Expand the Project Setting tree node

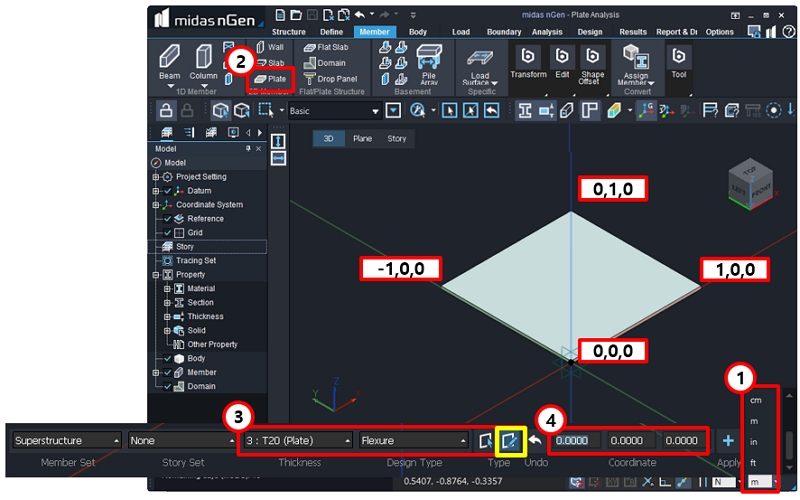(x=156, y=177)
